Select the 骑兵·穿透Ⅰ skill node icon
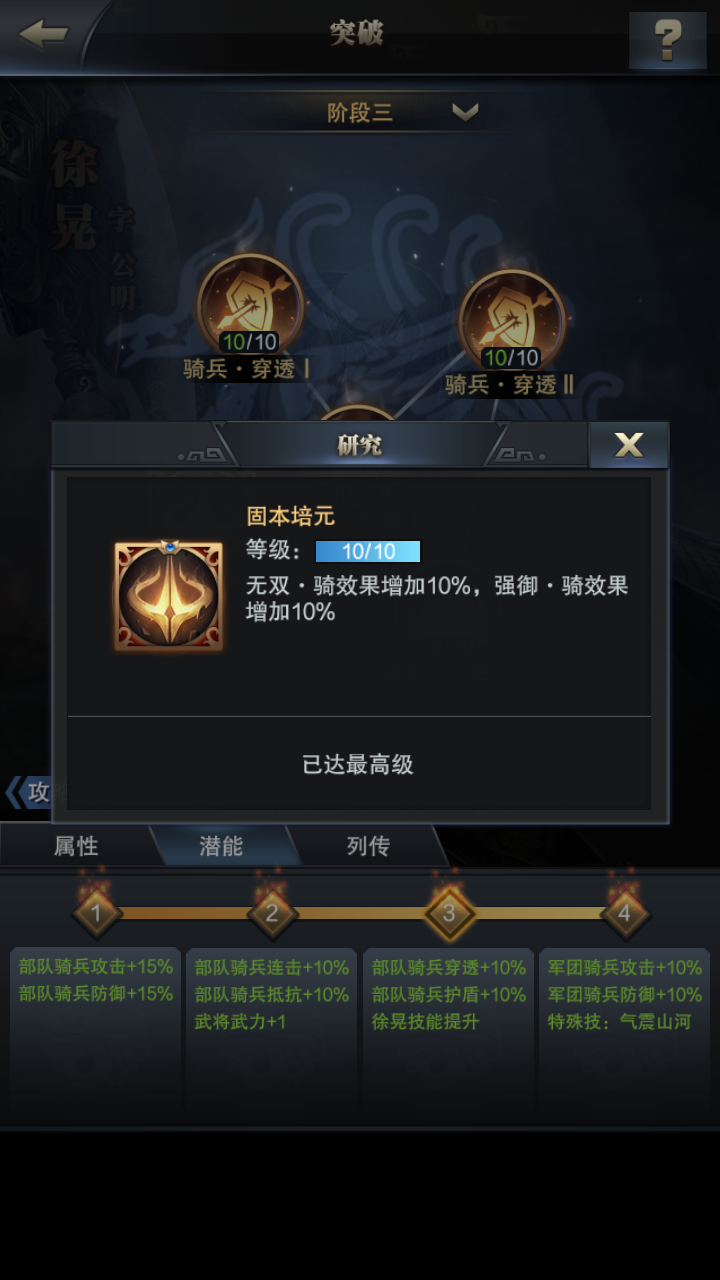 tap(249, 305)
